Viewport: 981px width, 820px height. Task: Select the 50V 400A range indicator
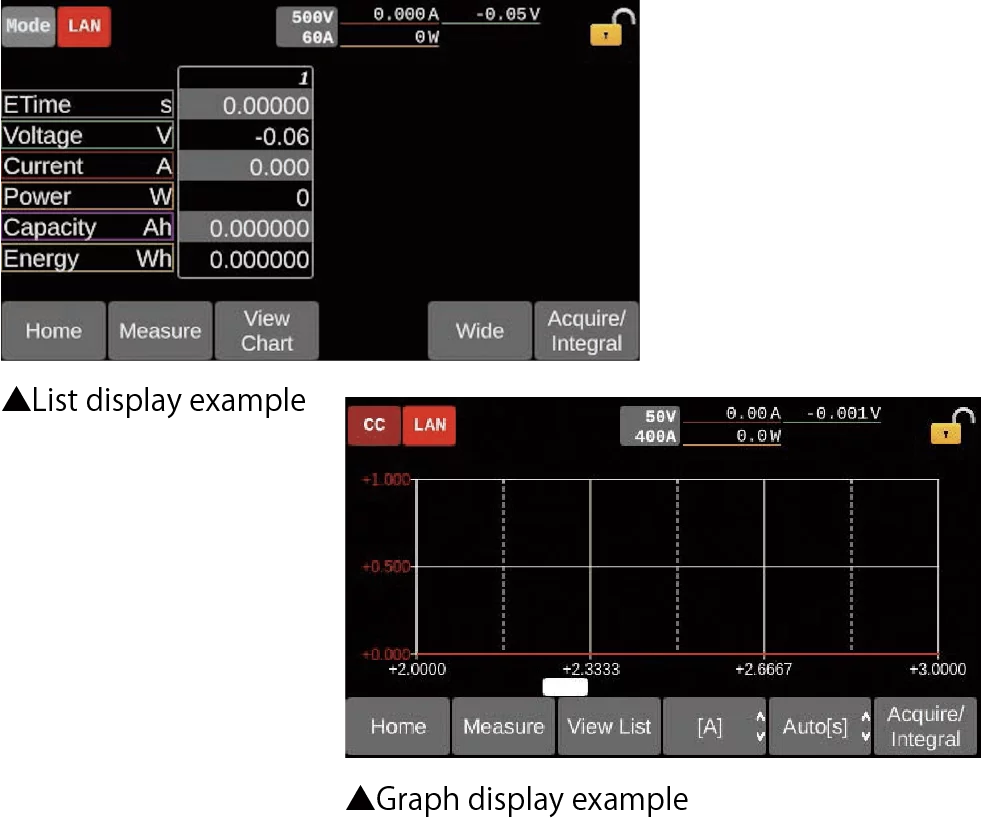(649, 425)
